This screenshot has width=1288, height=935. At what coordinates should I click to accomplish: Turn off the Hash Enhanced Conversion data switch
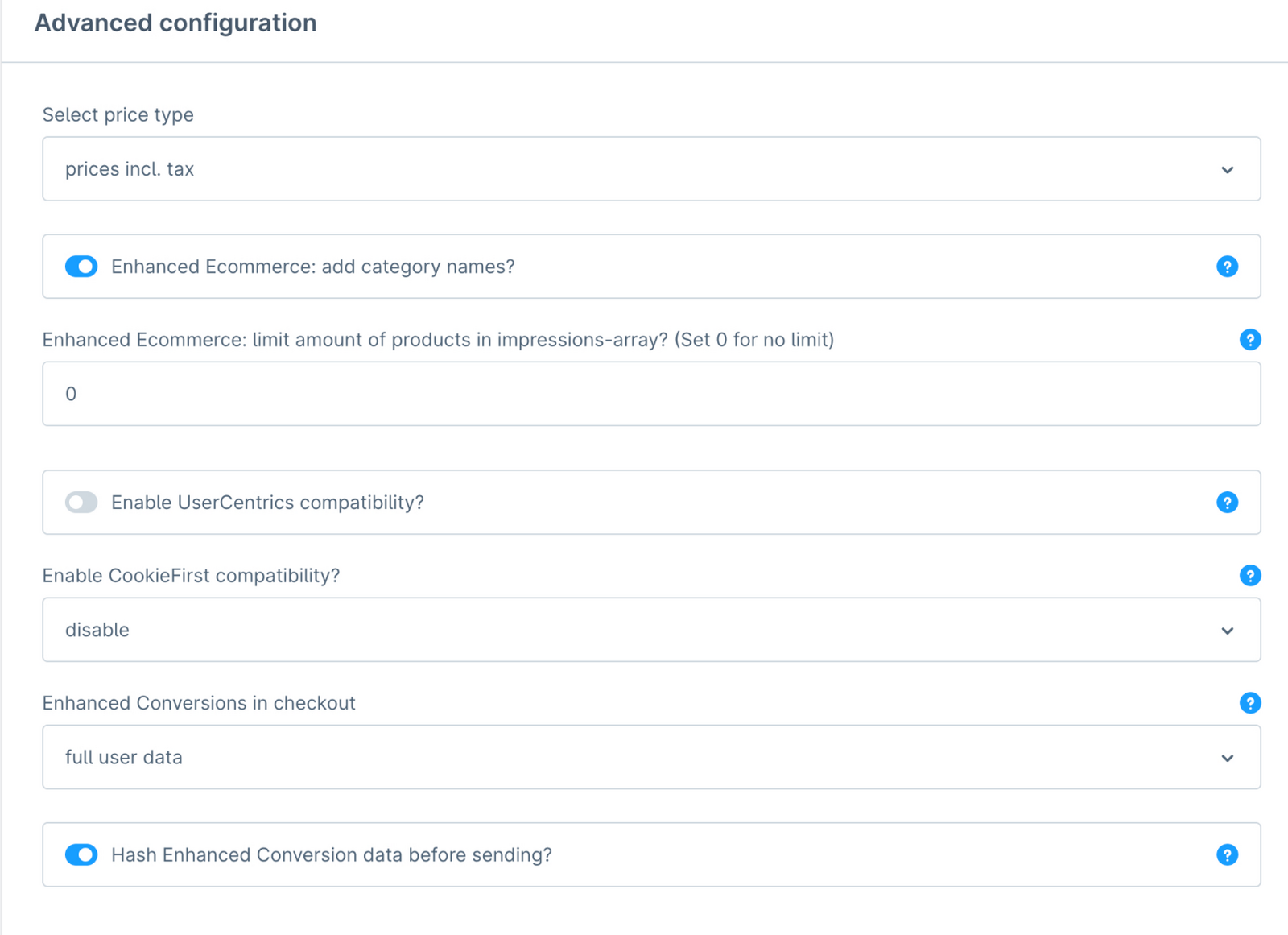81,854
